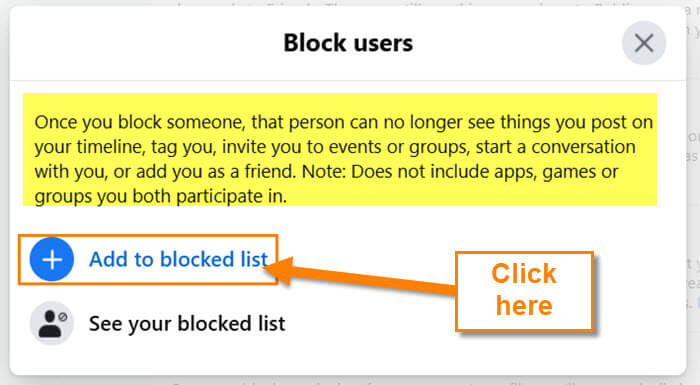This screenshot has width=700, height=385.
Task: Click the orange Click here annotation box
Action: coord(524,291)
